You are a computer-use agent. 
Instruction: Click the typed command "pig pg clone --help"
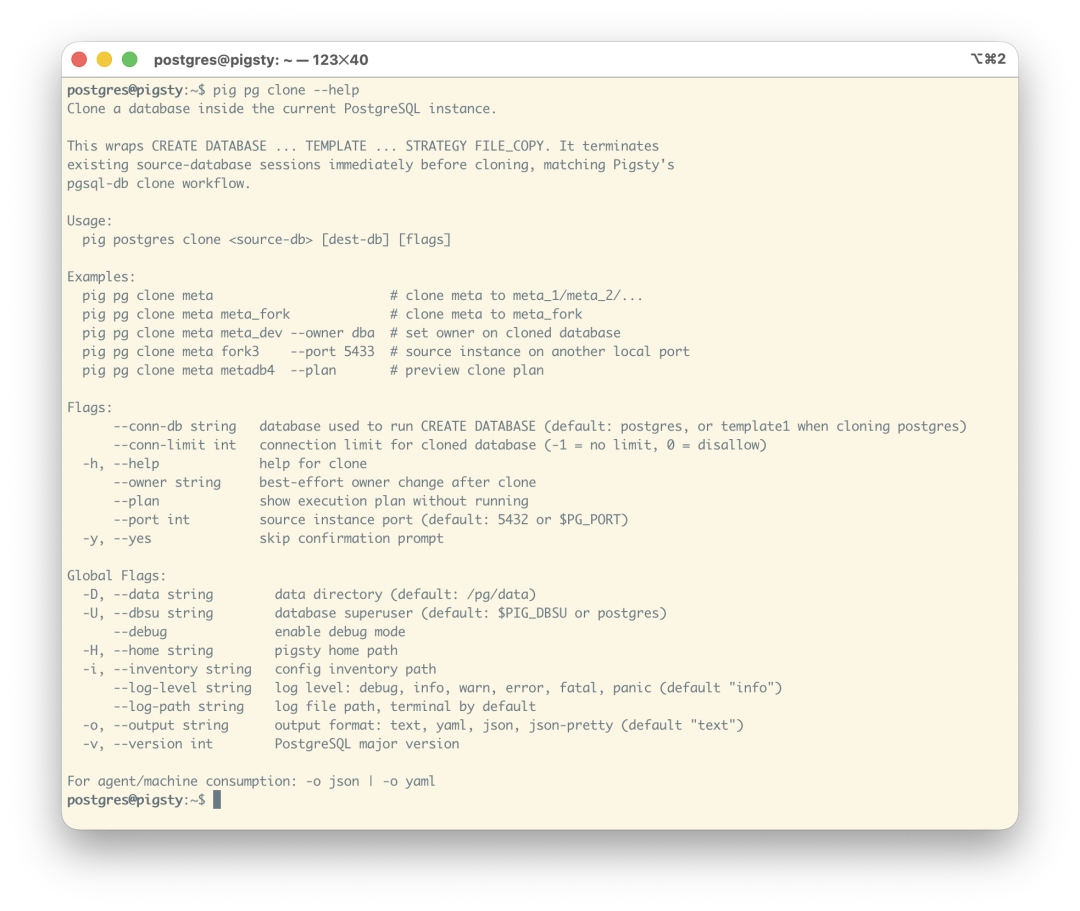(286, 90)
